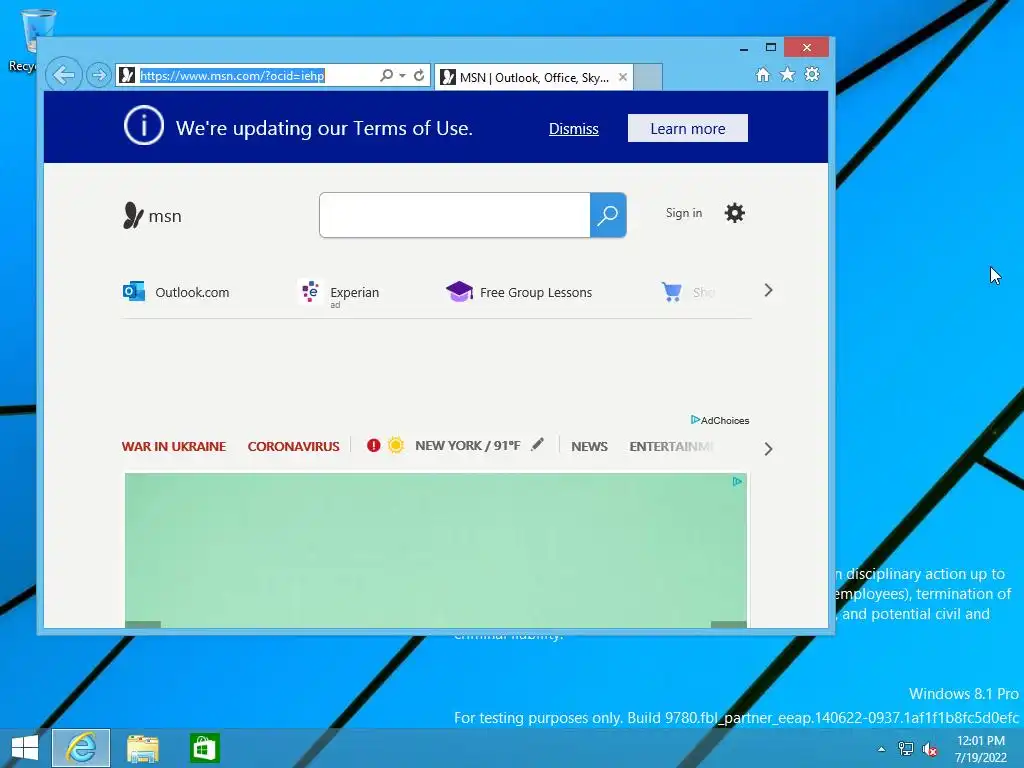The height and width of the screenshot is (768, 1024).
Task: Focus the MSN web search box
Action: pos(455,215)
